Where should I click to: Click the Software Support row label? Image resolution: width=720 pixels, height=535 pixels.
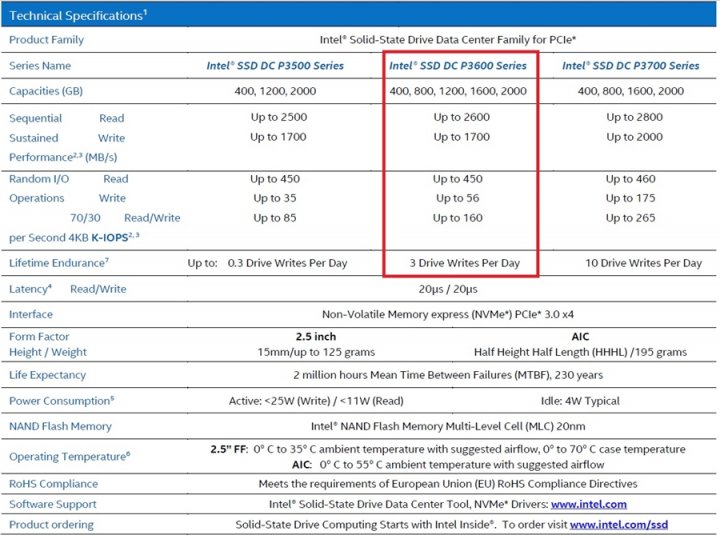(53, 504)
